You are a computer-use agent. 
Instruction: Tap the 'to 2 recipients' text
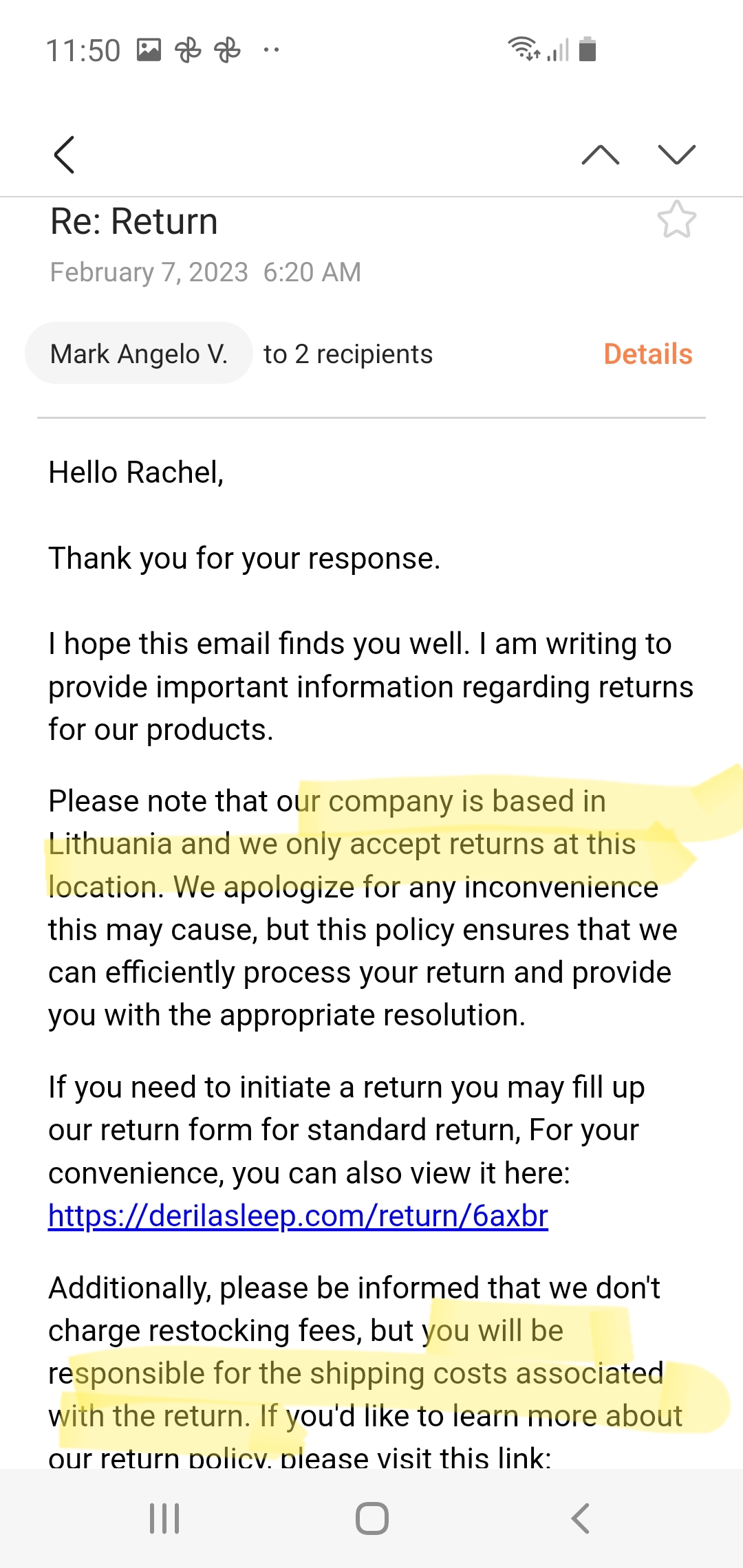(x=348, y=354)
